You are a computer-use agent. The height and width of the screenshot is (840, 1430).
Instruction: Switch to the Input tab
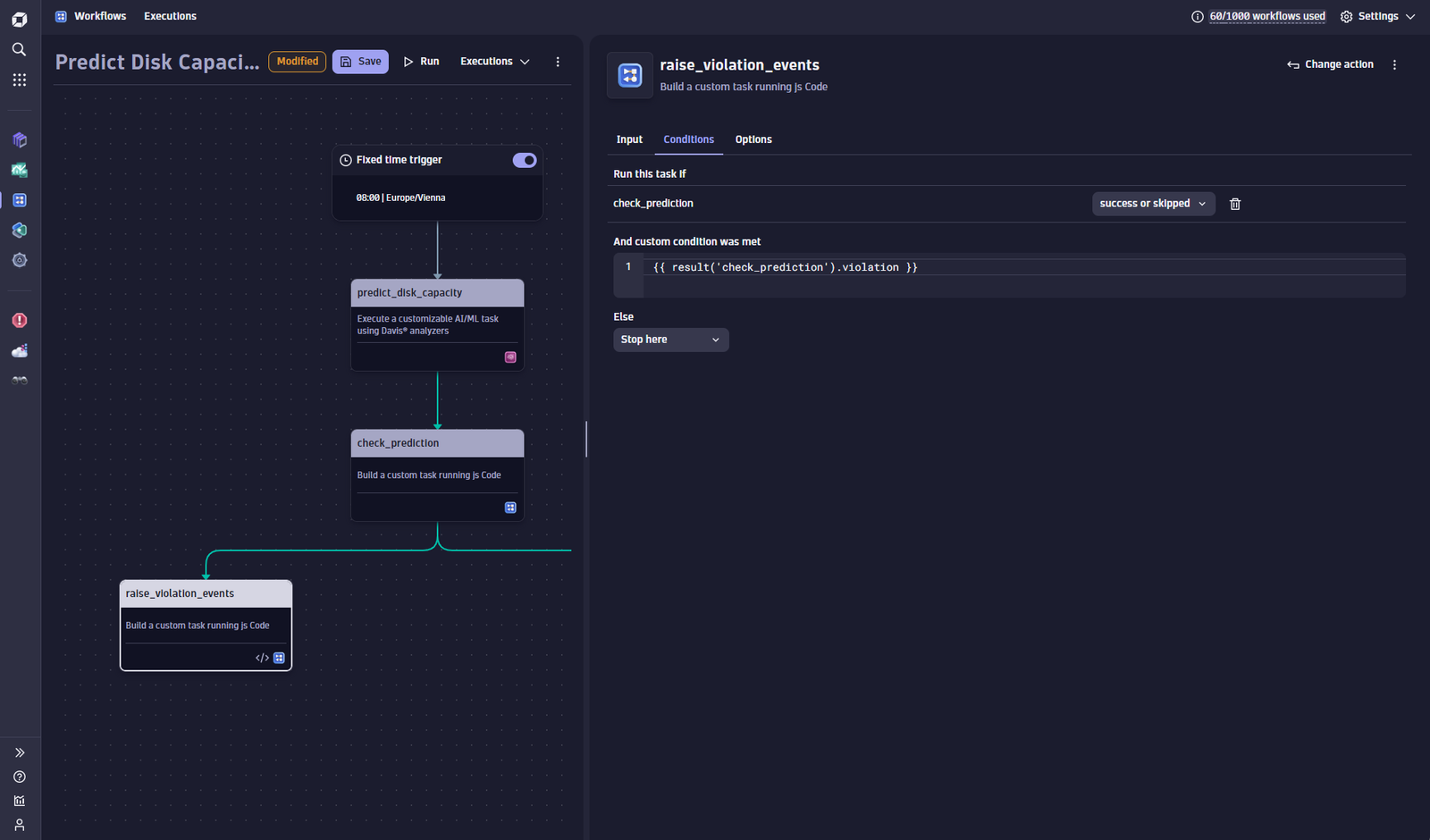(629, 139)
